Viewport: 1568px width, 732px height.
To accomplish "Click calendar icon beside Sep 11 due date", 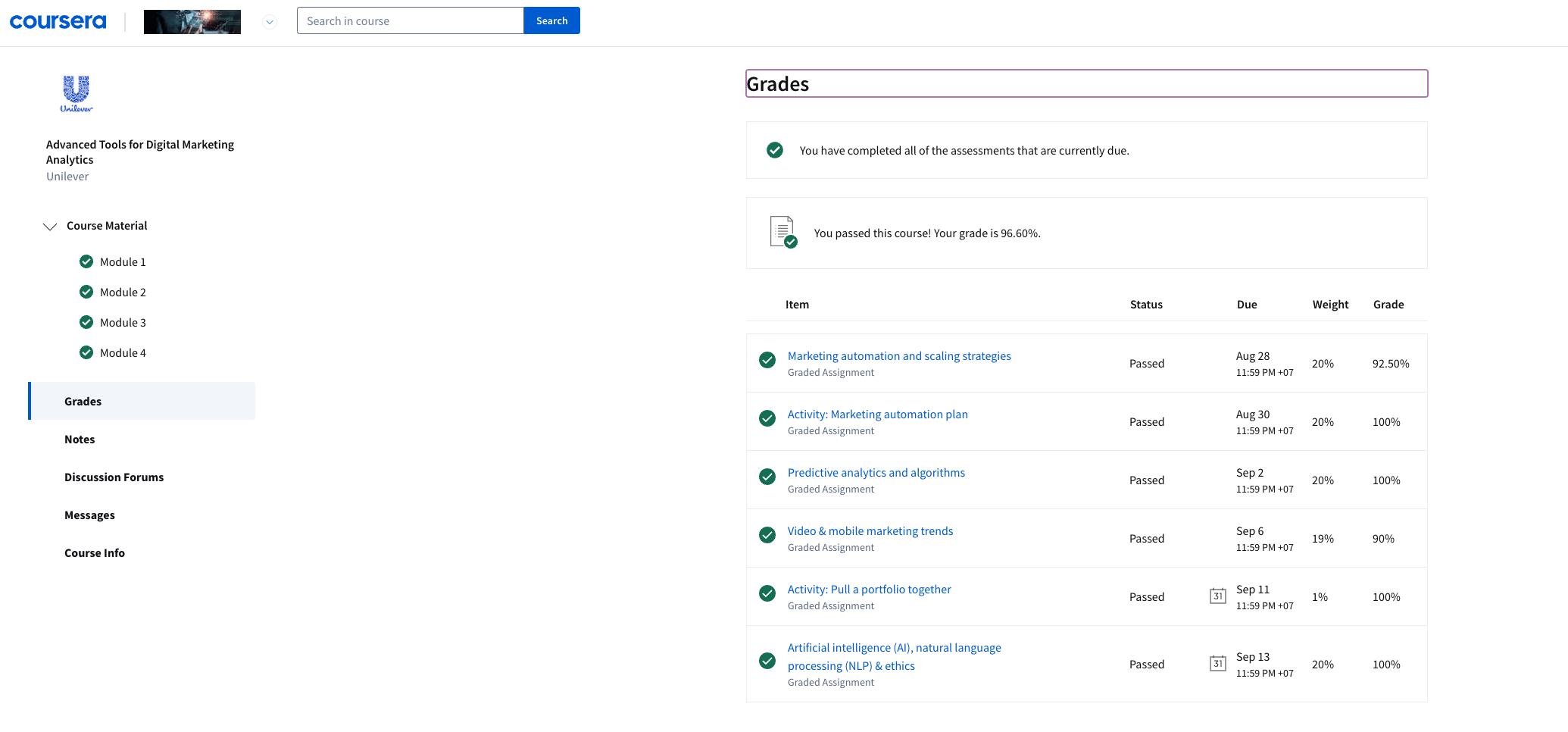I will 1217,596.
